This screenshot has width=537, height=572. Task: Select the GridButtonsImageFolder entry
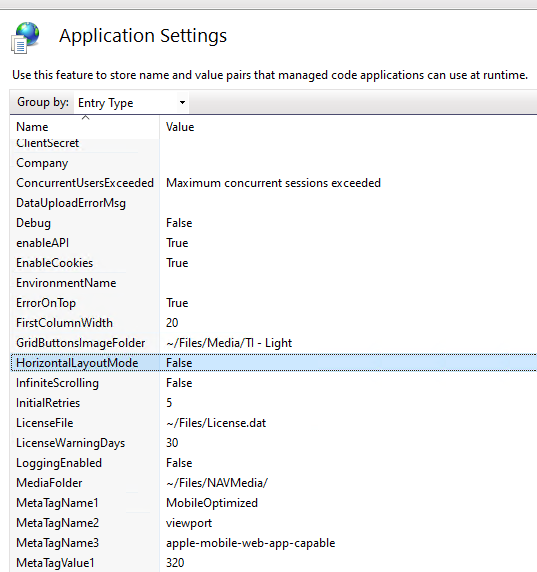coord(81,343)
